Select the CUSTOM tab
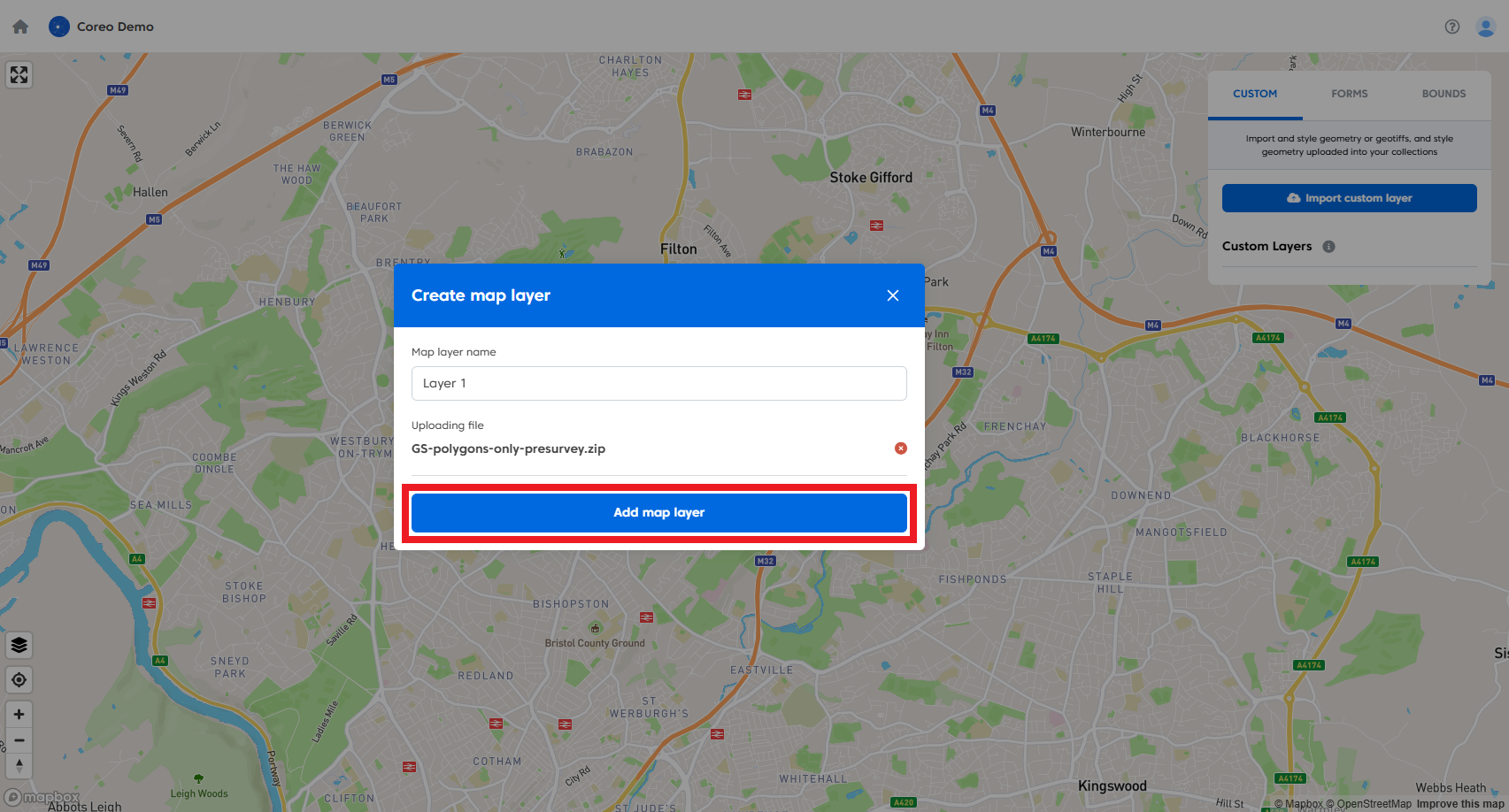Image resolution: width=1509 pixels, height=812 pixels. [x=1255, y=94]
